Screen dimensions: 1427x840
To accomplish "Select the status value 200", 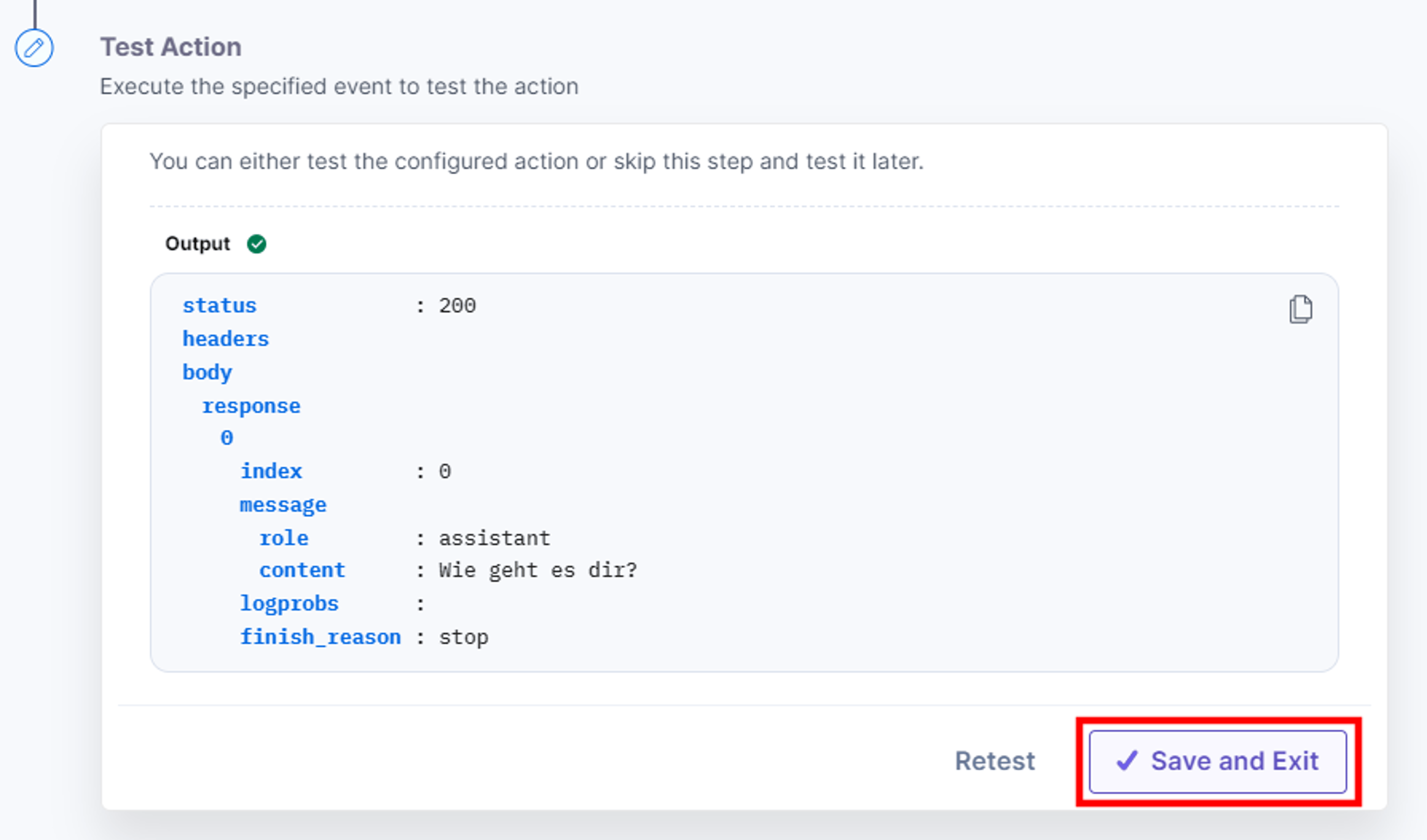I will click(x=457, y=306).
